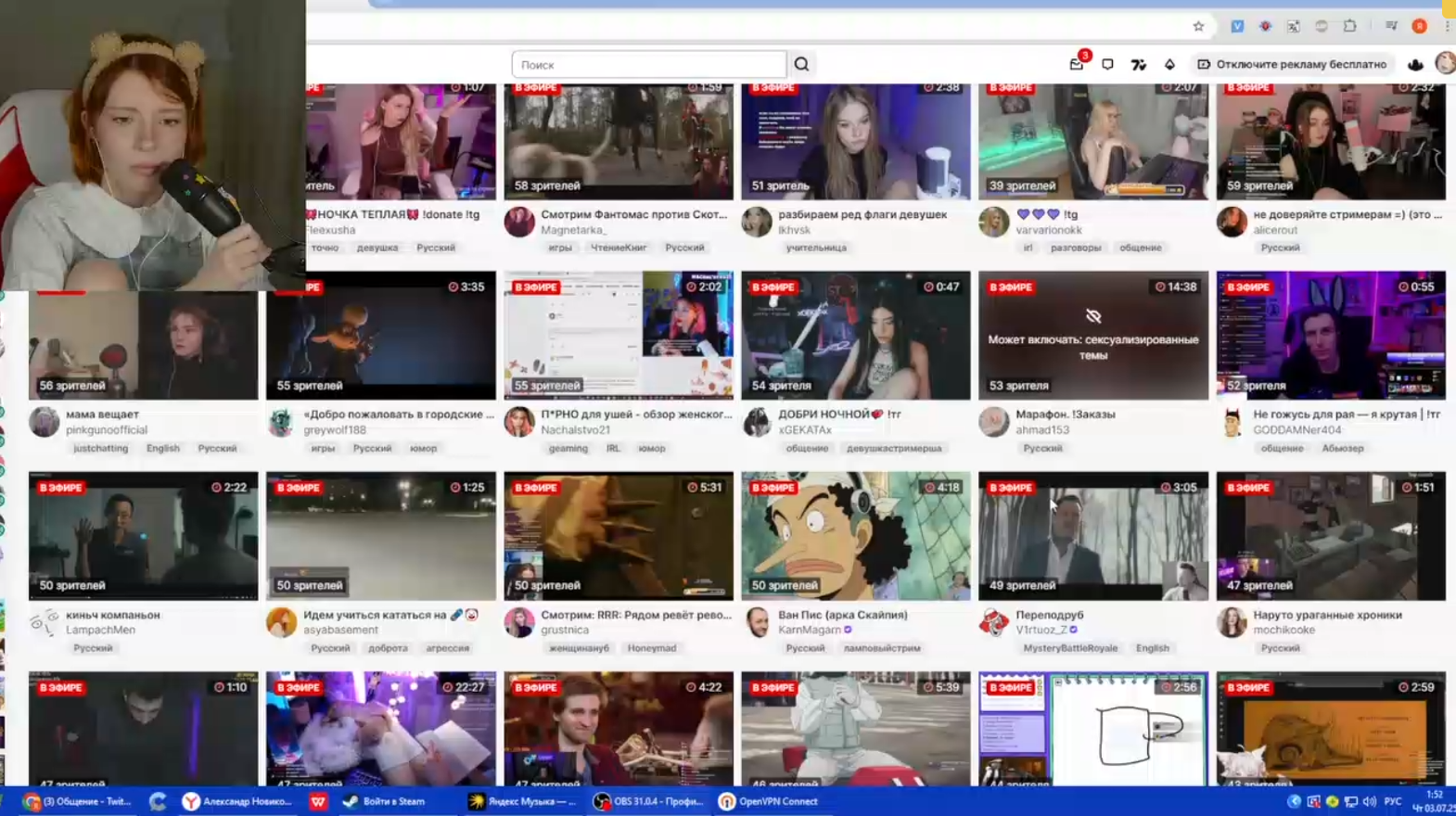1456x816 pixels.
Task: Open the browser profile Я avatar
Action: (1419, 26)
